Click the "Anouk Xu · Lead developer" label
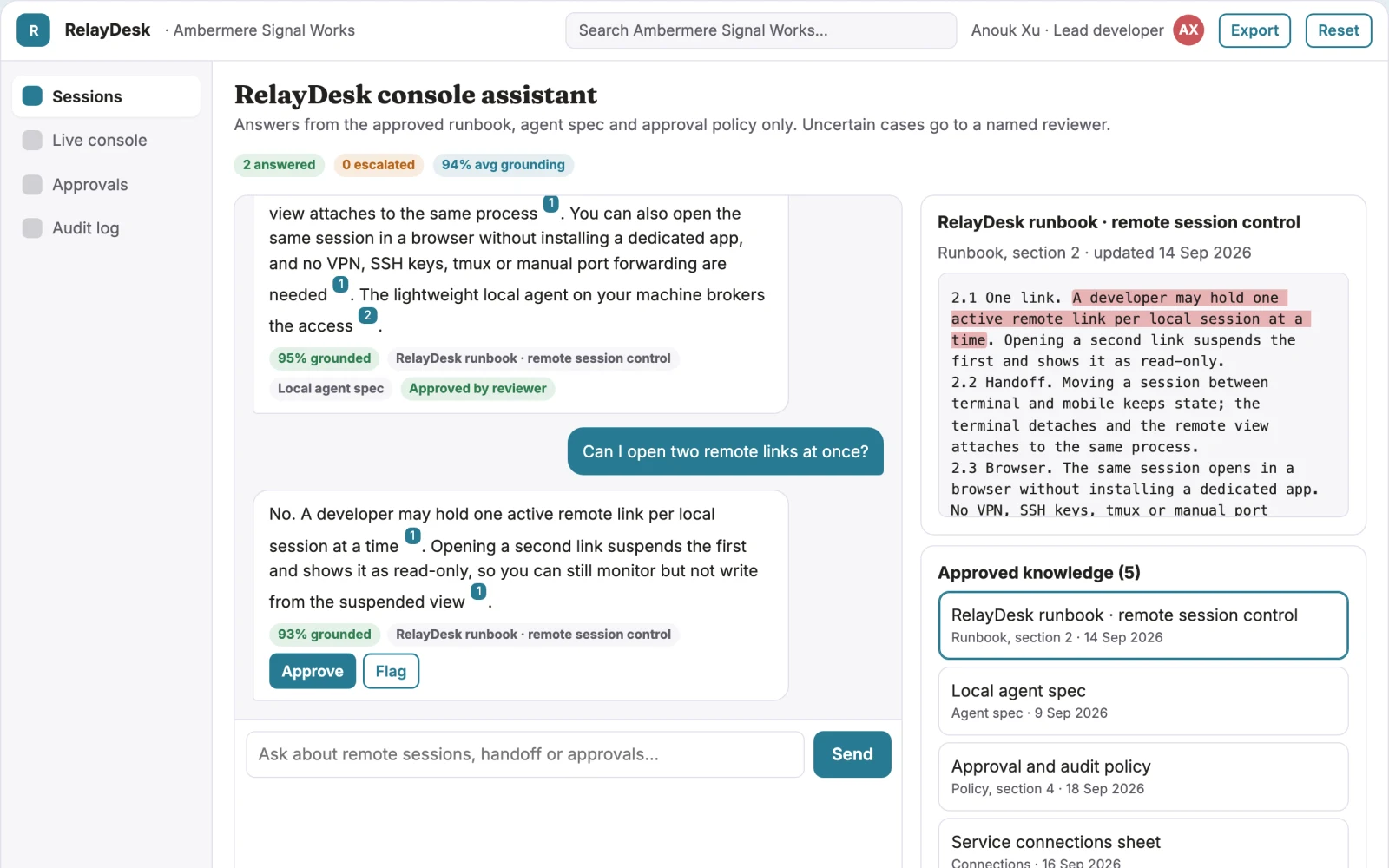Viewport: 1389px width, 868px height. [1067, 30]
